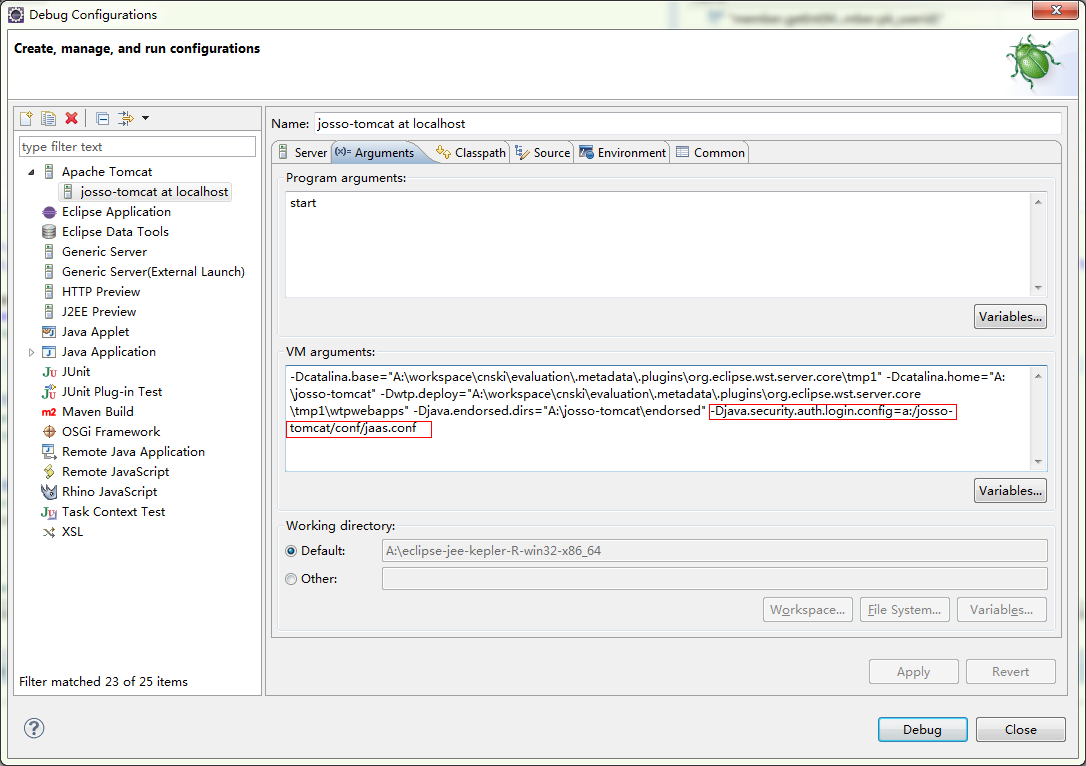
Task: Click inside the VM arguments text area
Action: 658,418
